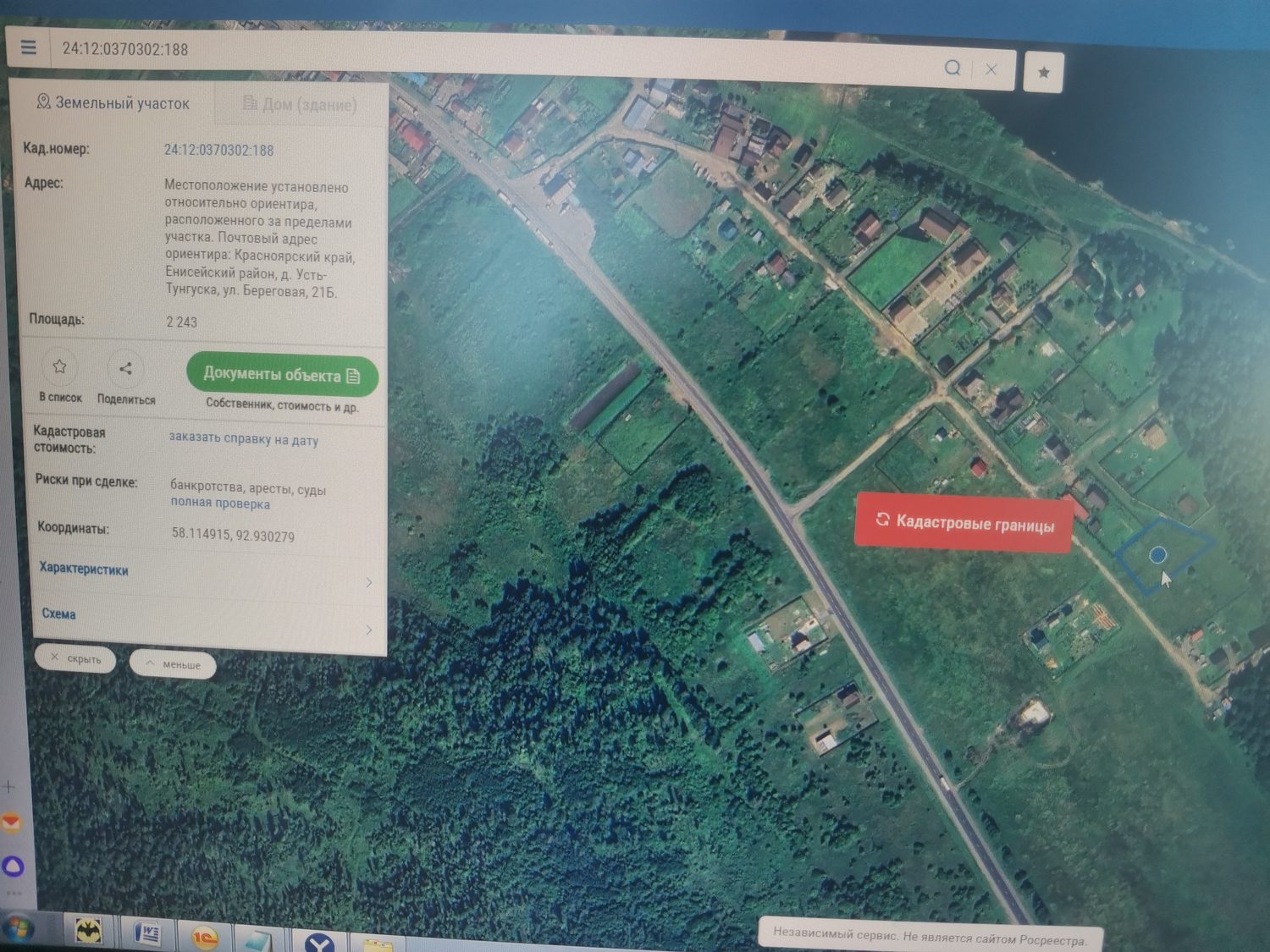
Task: Click the cadastral number link in the panel
Action: tap(218, 150)
